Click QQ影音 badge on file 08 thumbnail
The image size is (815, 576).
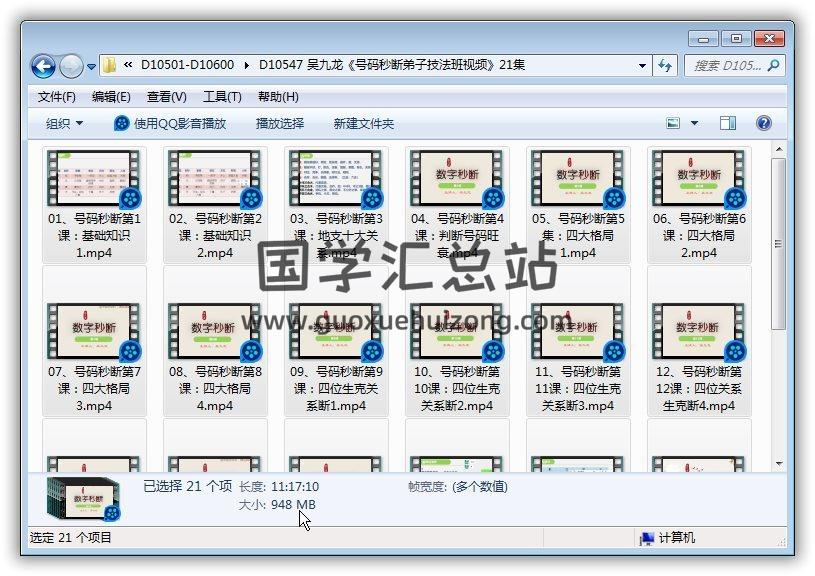tap(252, 351)
